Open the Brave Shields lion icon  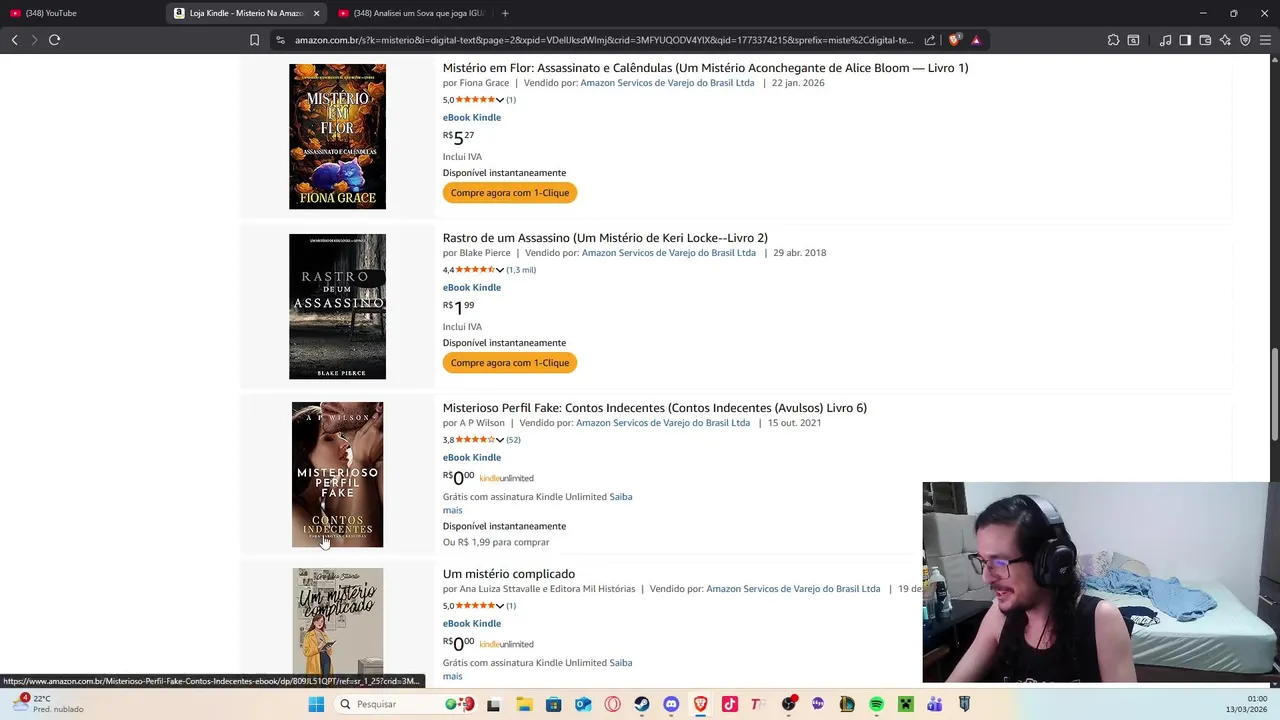tap(954, 40)
